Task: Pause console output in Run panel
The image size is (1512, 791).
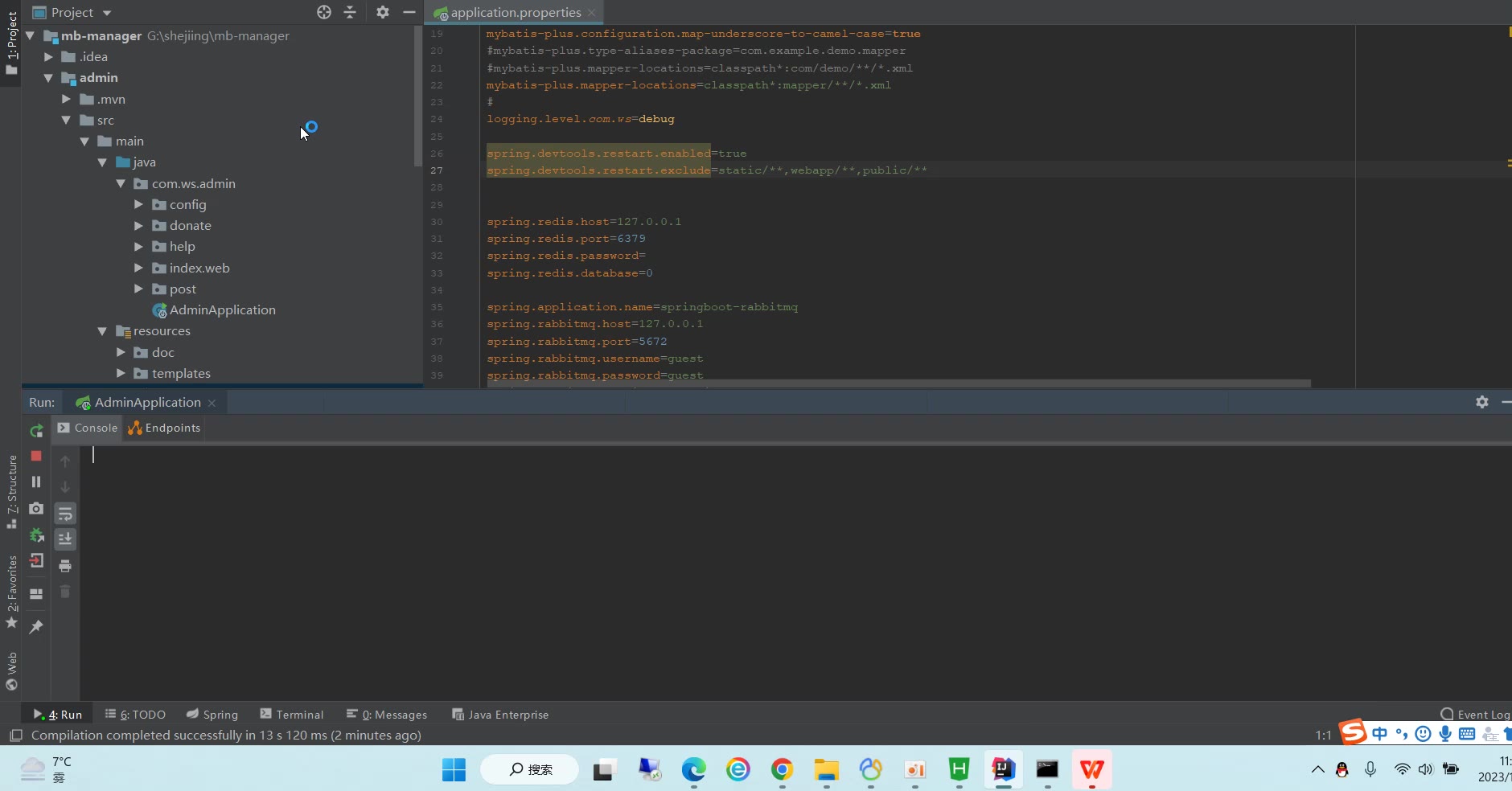Action: click(36, 482)
